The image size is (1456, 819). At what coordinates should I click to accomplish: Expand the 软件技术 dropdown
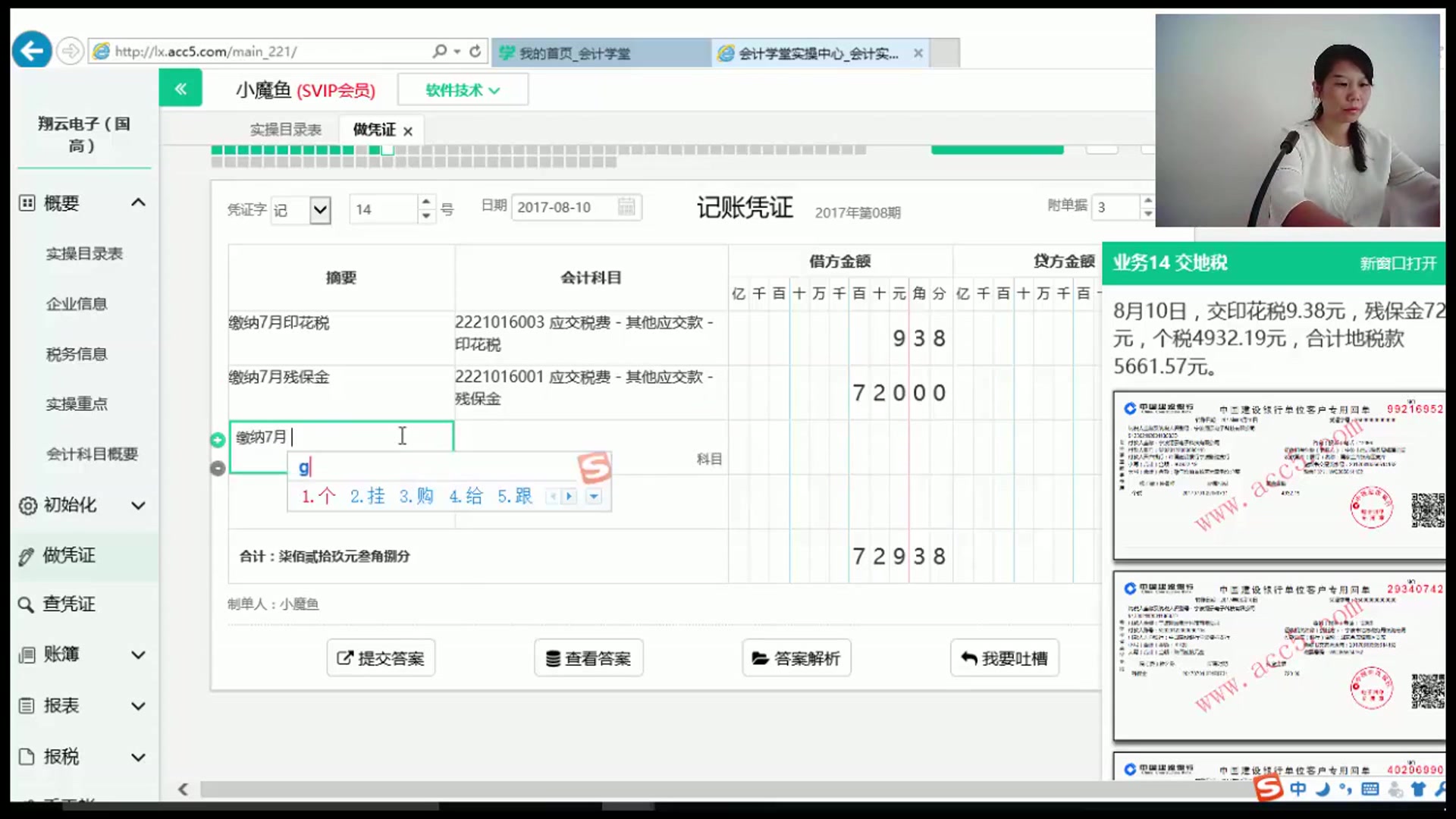[463, 90]
